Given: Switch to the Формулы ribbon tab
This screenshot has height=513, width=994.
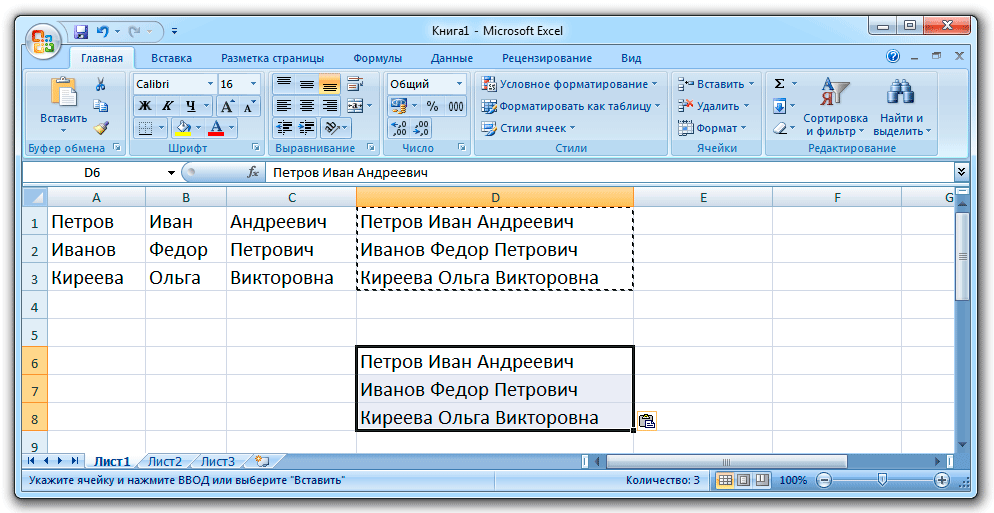Looking at the screenshot, I should point(377,58).
